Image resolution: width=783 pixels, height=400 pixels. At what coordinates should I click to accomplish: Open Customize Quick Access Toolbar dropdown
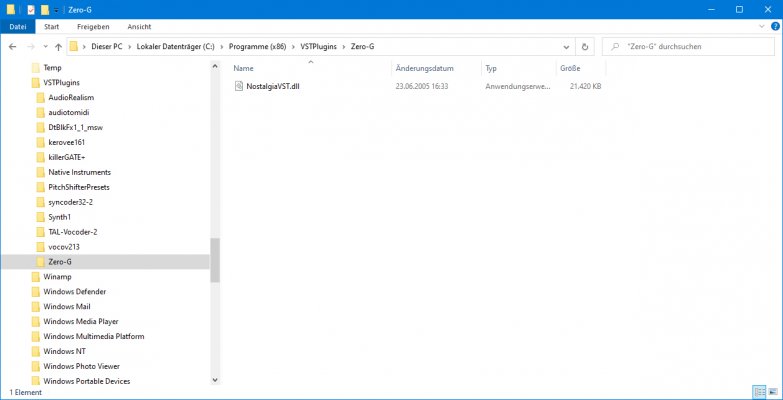coord(56,10)
